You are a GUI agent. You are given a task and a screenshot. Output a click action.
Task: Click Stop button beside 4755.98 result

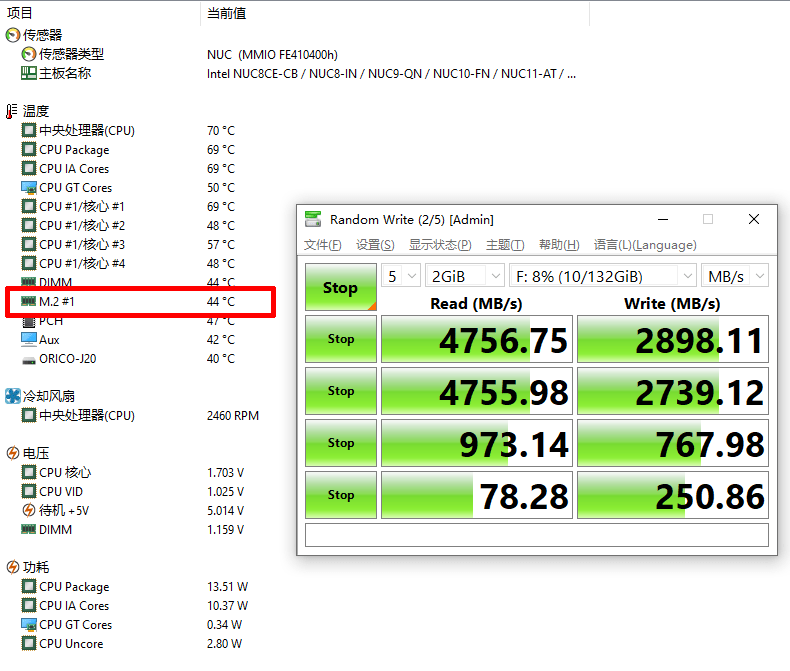pyautogui.click(x=341, y=391)
